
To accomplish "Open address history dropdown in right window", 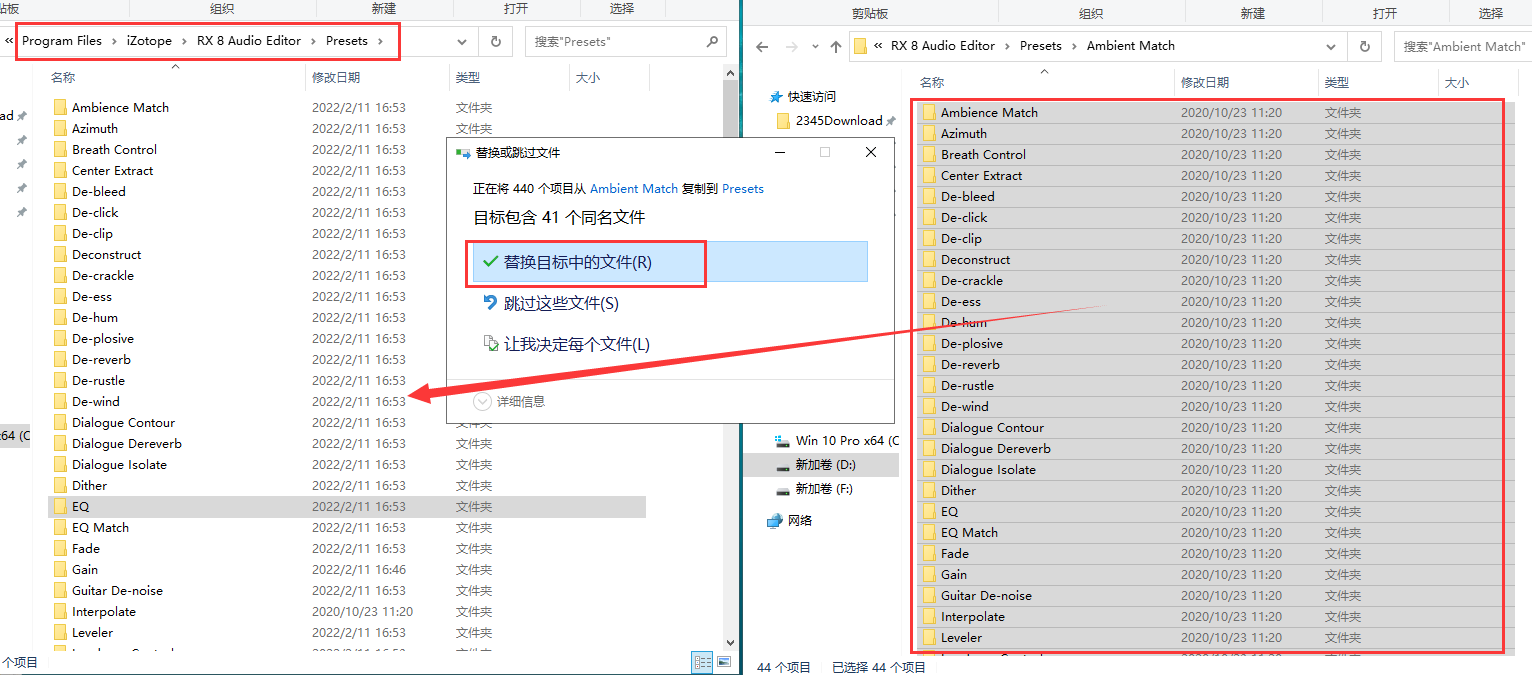I will (x=1331, y=46).
